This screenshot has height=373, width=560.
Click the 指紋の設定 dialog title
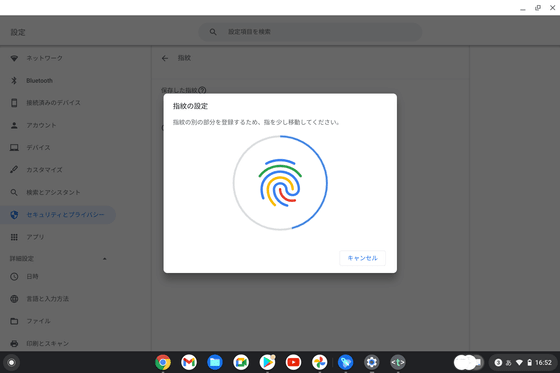pos(190,106)
